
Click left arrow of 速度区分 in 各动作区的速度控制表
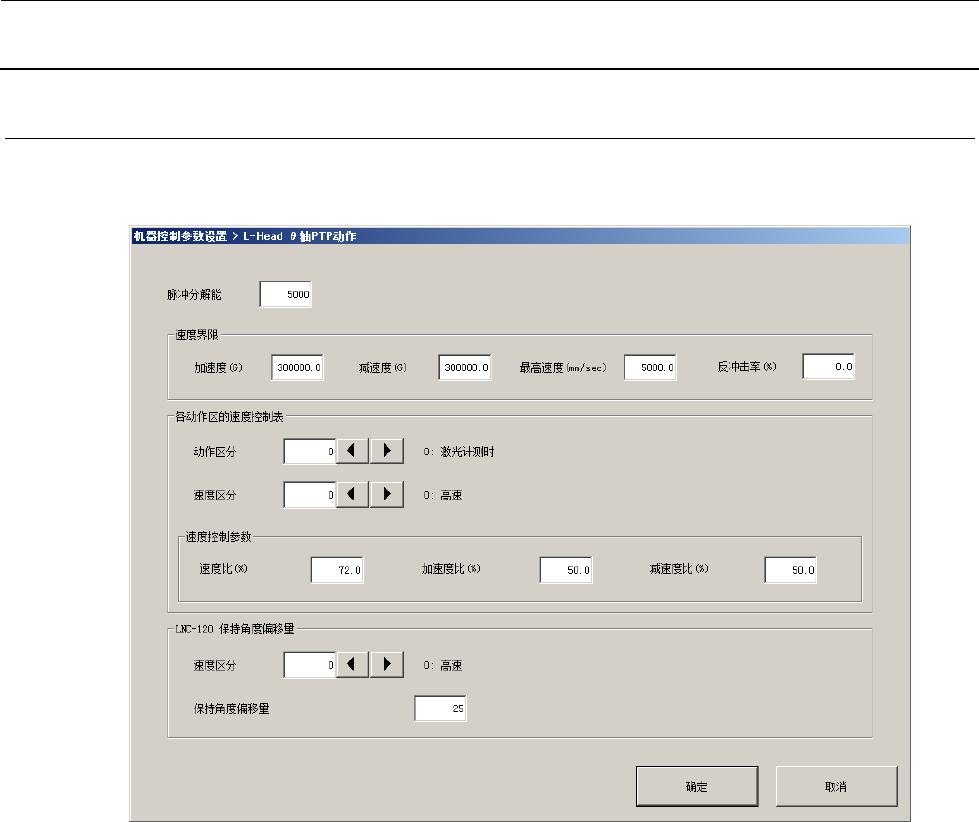click(353, 494)
